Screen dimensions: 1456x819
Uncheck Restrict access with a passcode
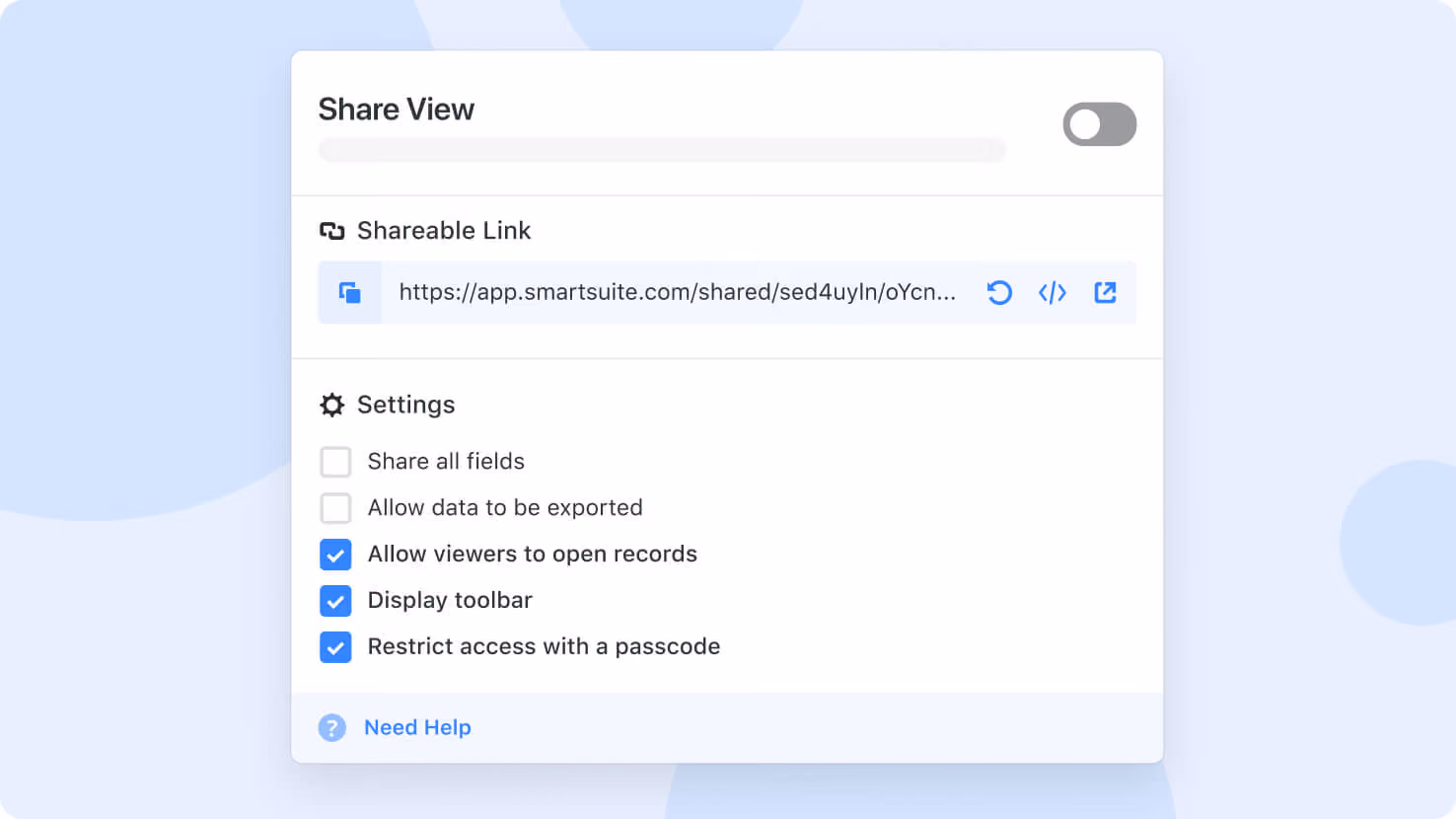(x=335, y=647)
